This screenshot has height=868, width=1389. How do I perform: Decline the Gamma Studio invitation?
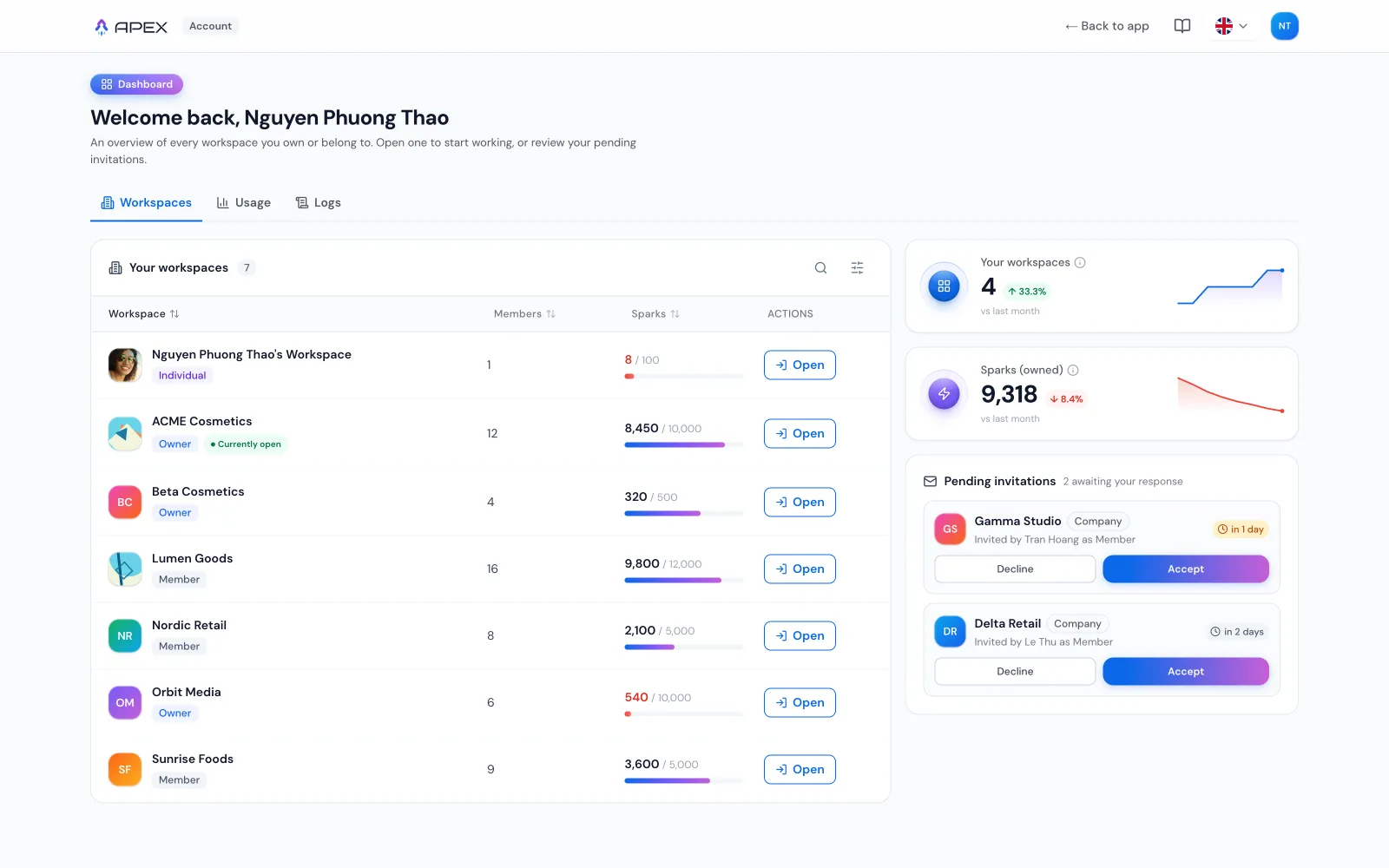1015,569
